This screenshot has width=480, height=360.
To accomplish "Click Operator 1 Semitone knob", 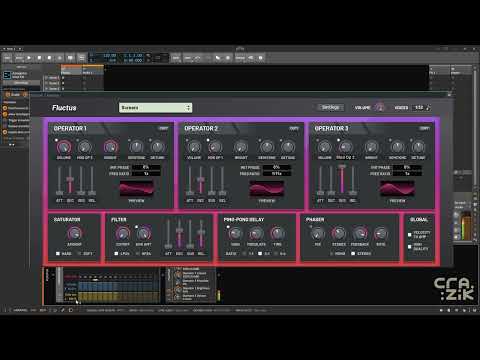I will click(x=136, y=147).
